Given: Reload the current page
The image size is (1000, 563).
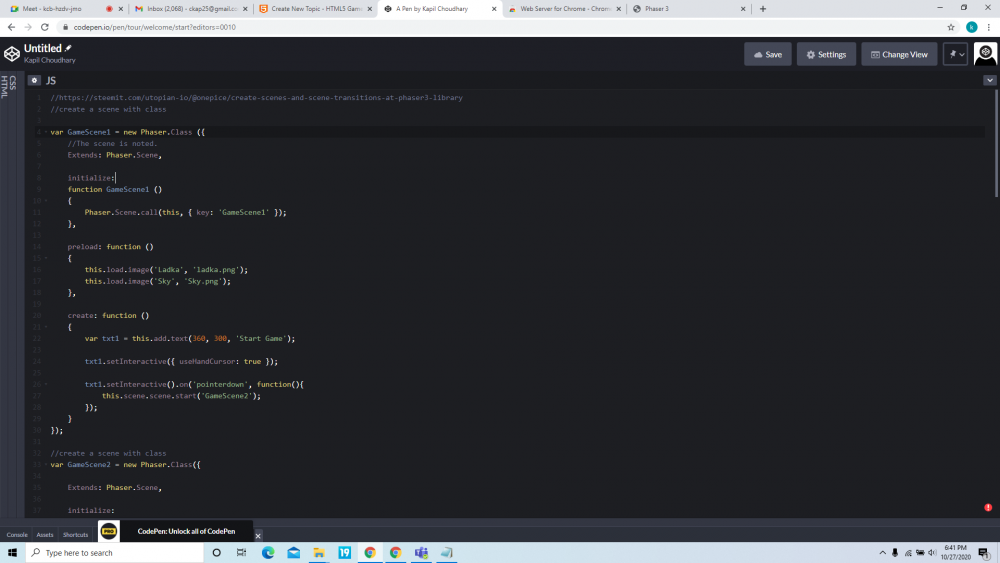Looking at the screenshot, I should [x=45, y=27].
